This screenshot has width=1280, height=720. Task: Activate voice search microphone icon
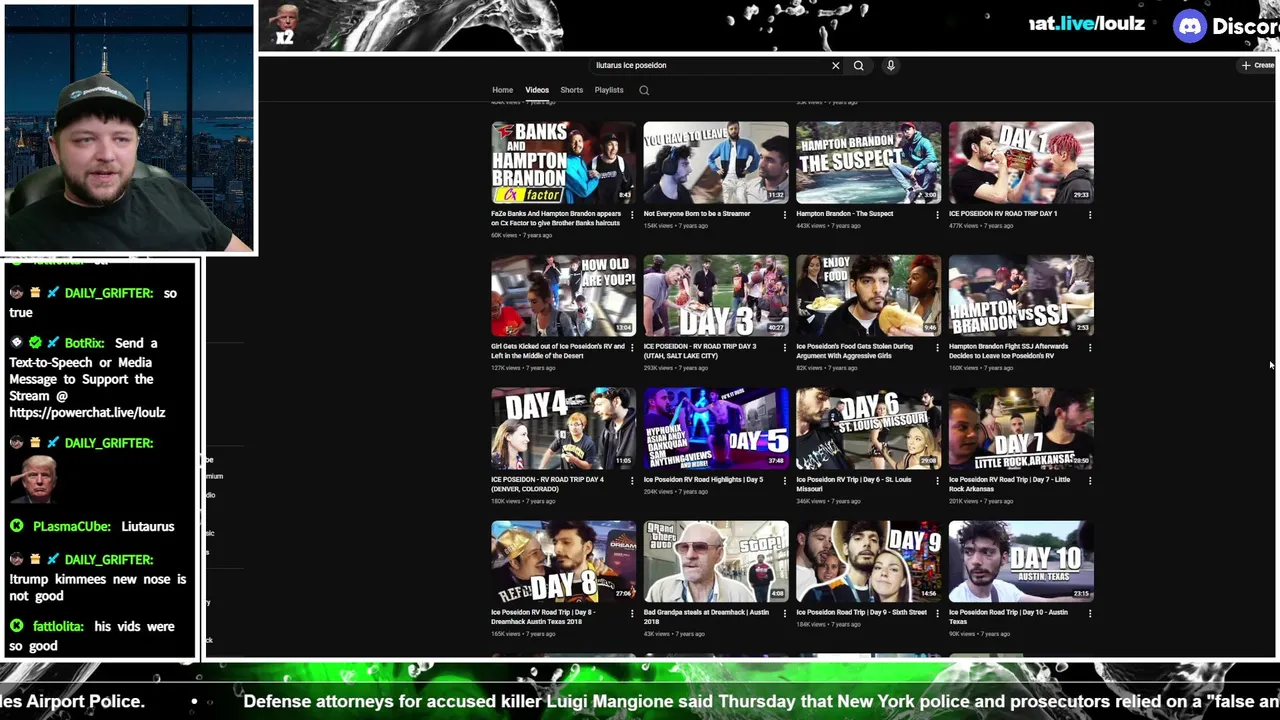pos(890,66)
